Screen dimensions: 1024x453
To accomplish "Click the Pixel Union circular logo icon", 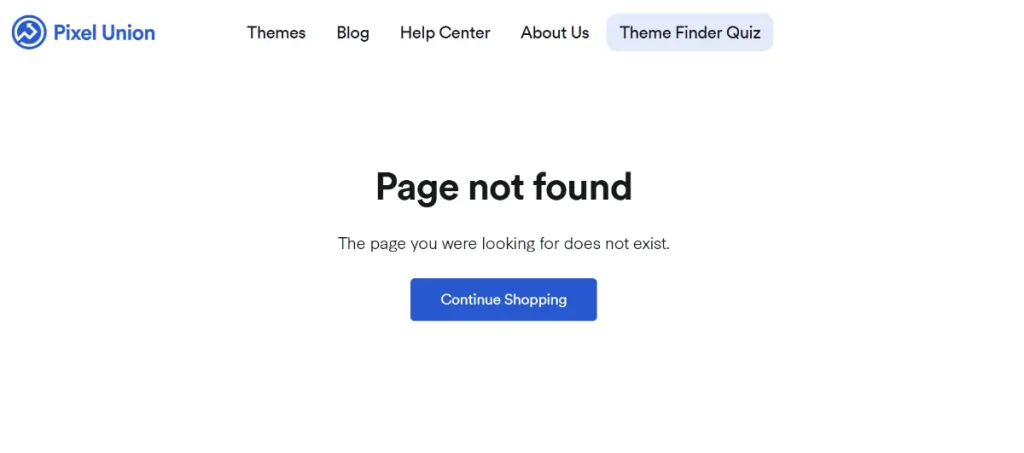I will pyautogui.click(x=29, y=33).
